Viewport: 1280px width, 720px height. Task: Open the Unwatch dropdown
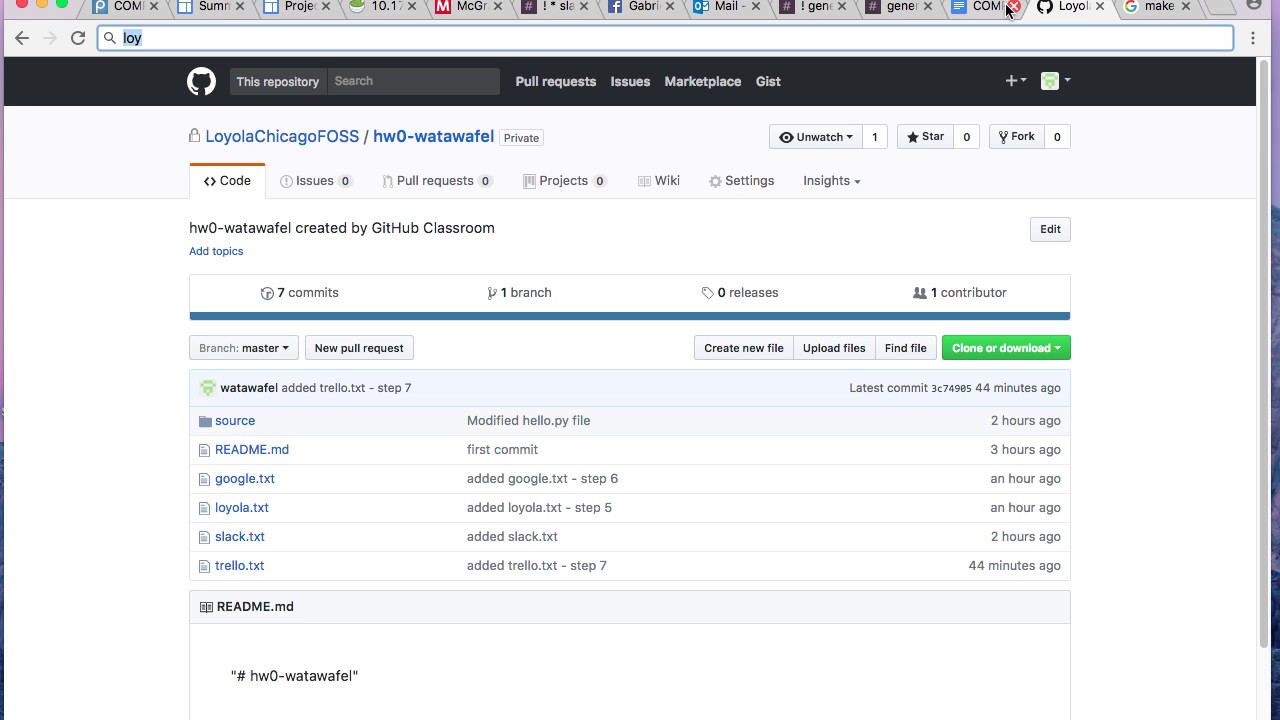click(815, 137)
